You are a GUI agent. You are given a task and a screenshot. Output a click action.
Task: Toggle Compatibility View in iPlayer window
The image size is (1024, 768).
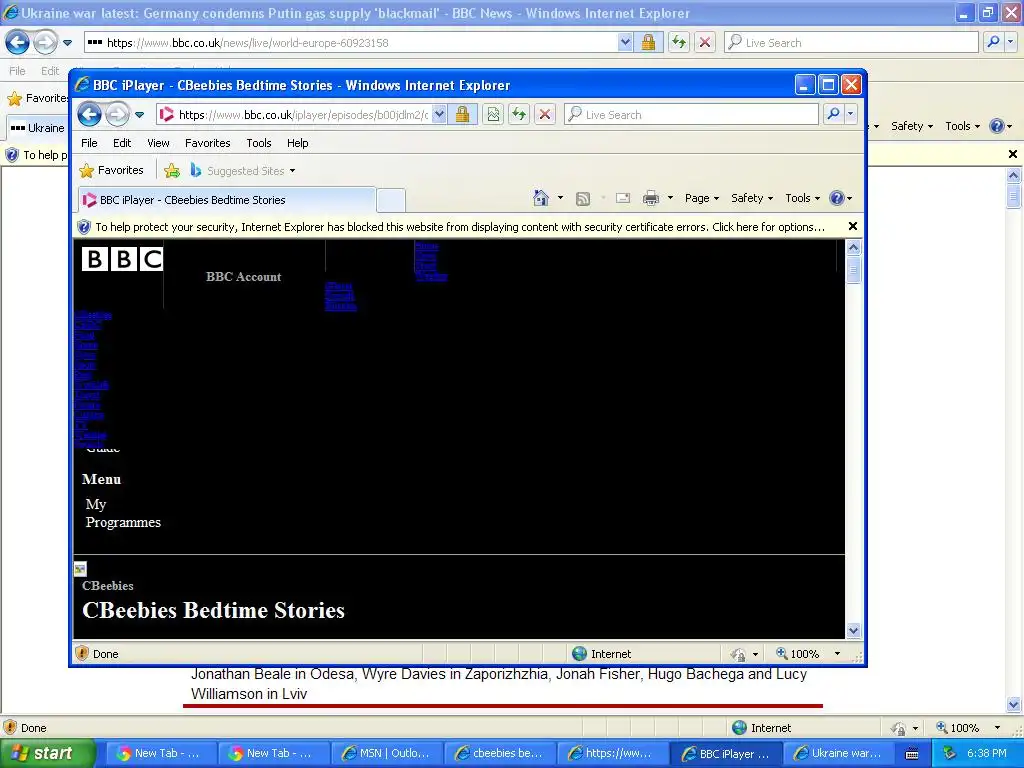pos(493,115)
